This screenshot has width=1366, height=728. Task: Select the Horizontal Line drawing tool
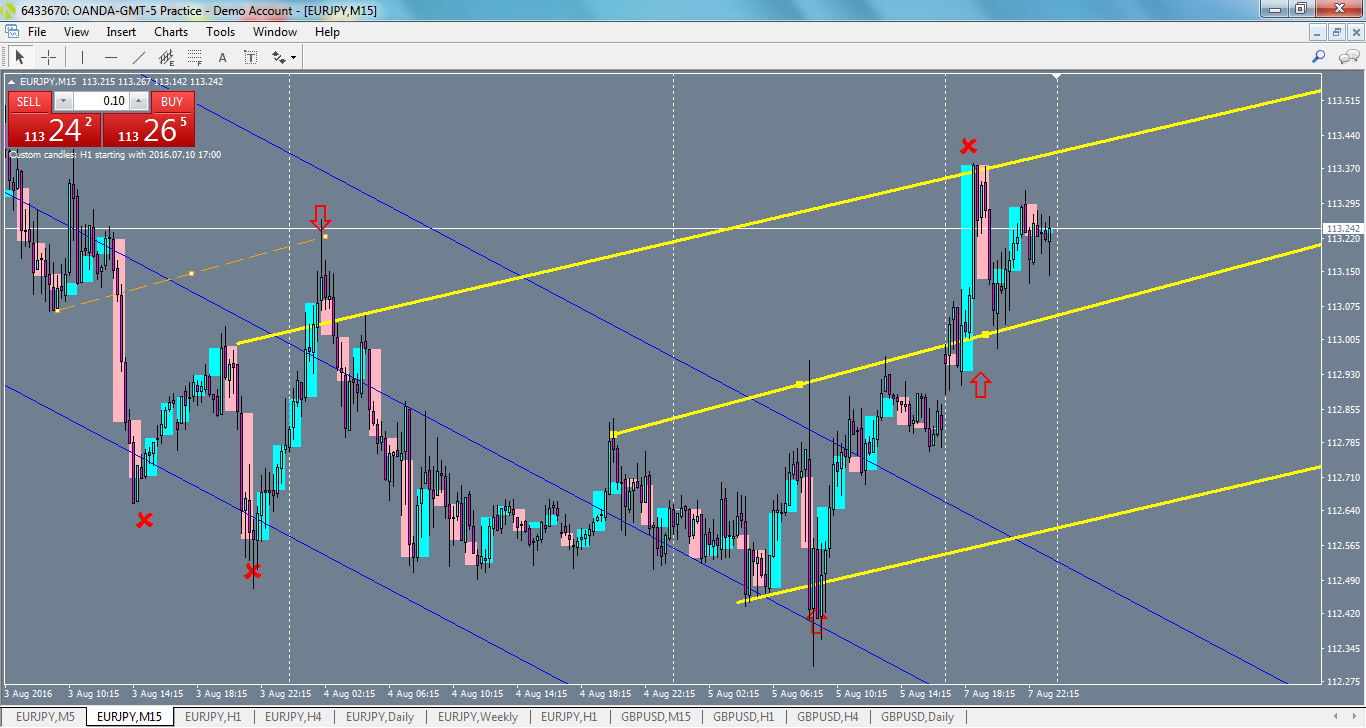coord(111,57)
